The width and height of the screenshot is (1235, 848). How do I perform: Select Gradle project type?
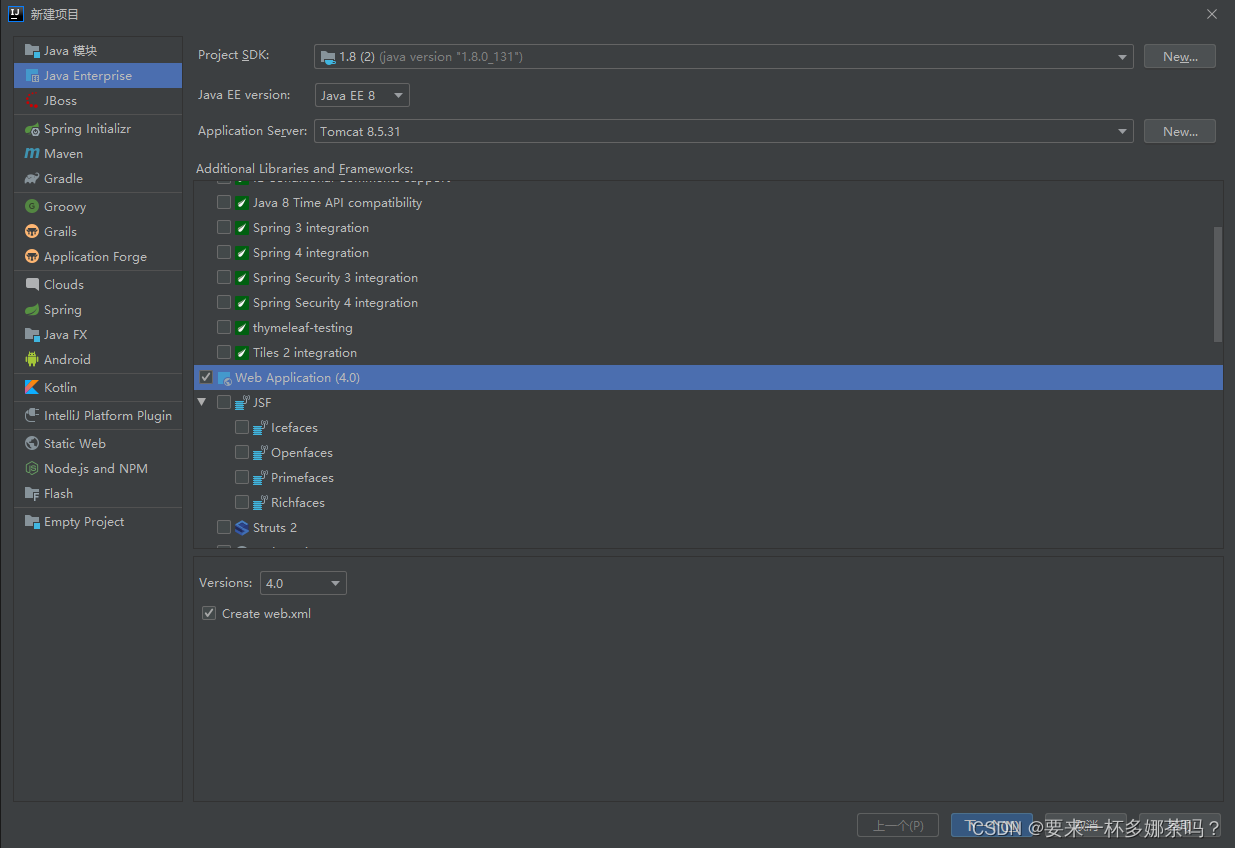(x=98, y=179)
